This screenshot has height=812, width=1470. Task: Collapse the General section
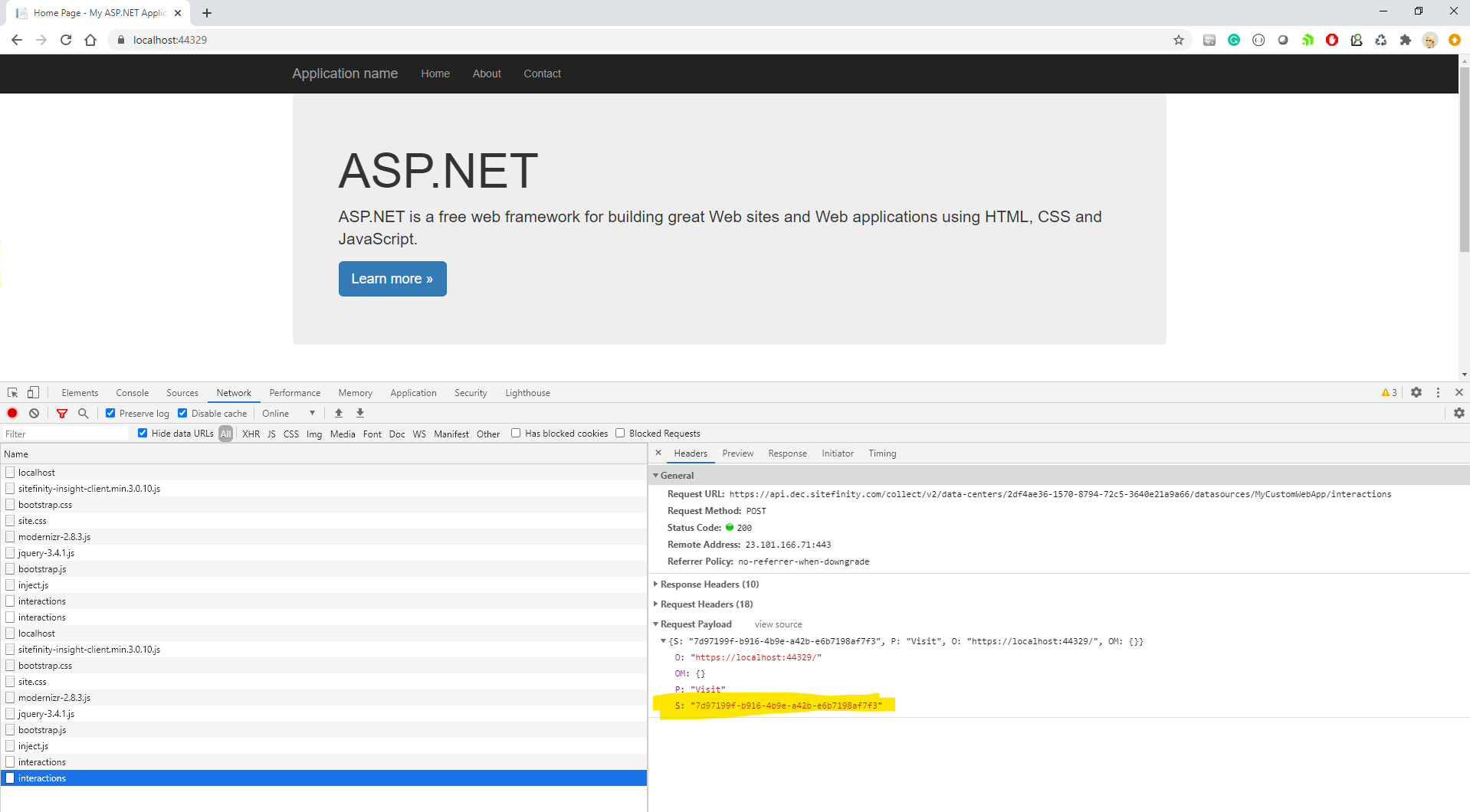point(656,475)
